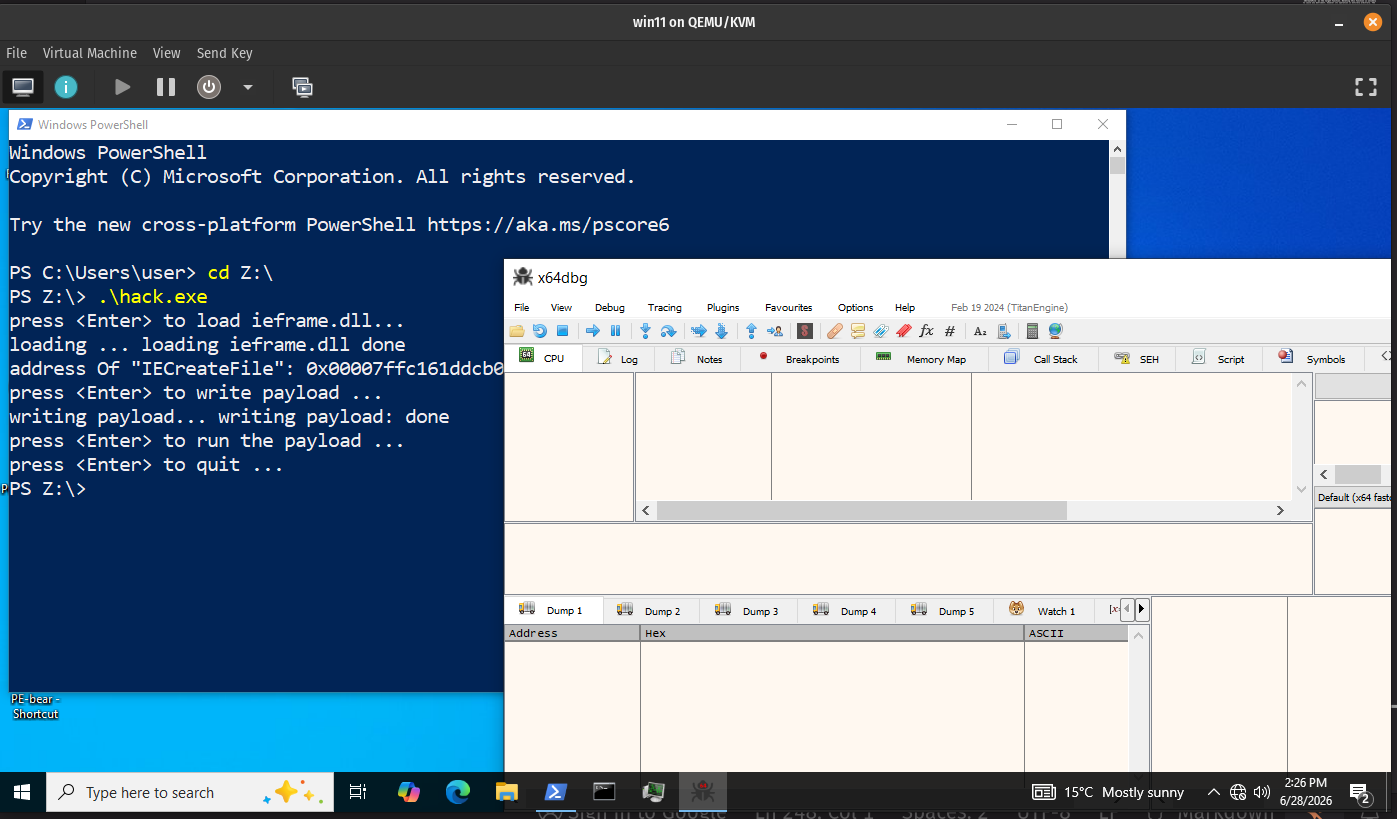Open the Plugins menu
1397x819 pixels.
[723, 307]
